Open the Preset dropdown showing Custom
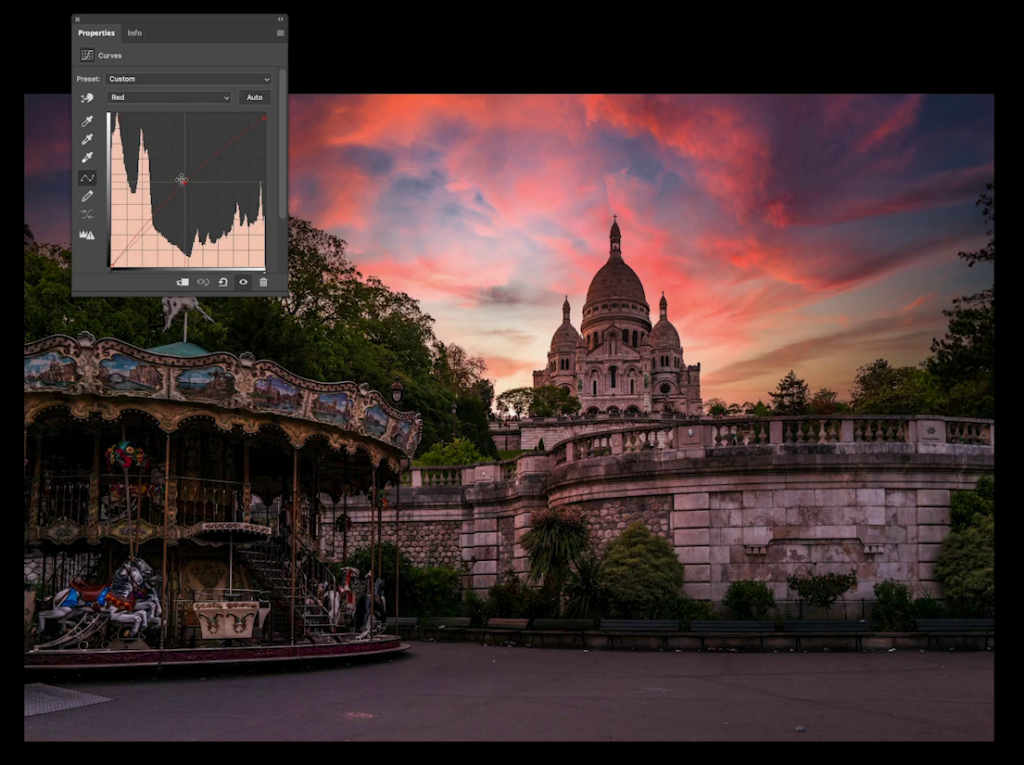1024x765 pixels. coord(188,79)
